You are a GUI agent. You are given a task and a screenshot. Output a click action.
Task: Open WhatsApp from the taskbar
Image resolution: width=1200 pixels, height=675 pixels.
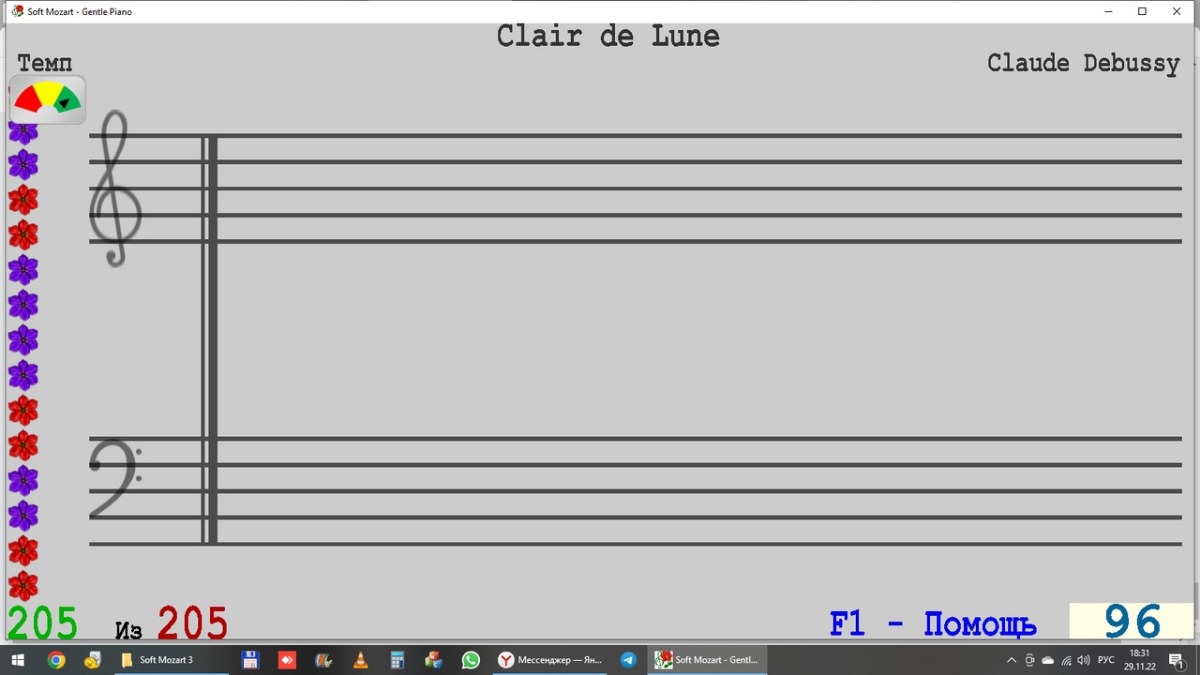coord(470,660)
